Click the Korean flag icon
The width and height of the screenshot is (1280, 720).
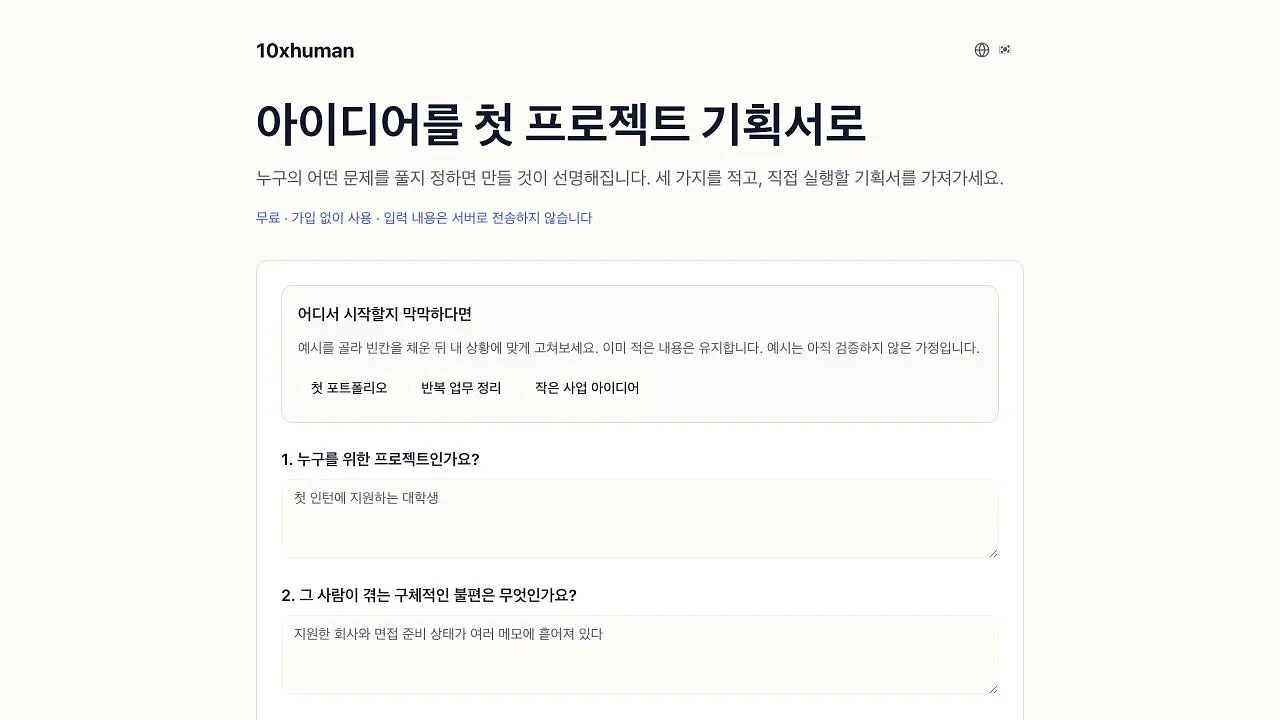coord(1005,50)
